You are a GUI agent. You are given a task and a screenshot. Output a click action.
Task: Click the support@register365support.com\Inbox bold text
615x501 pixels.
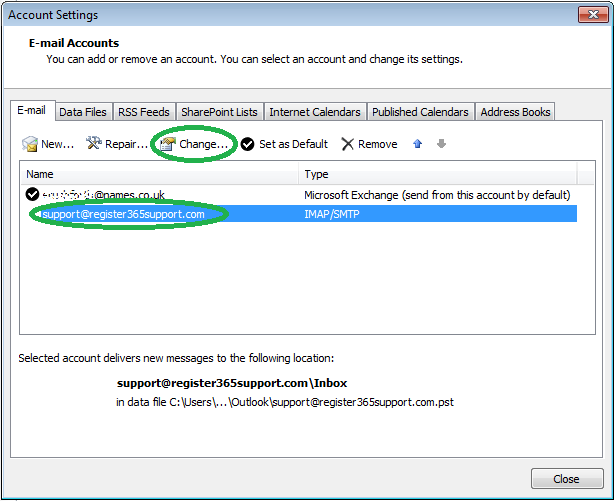(232, 383)
